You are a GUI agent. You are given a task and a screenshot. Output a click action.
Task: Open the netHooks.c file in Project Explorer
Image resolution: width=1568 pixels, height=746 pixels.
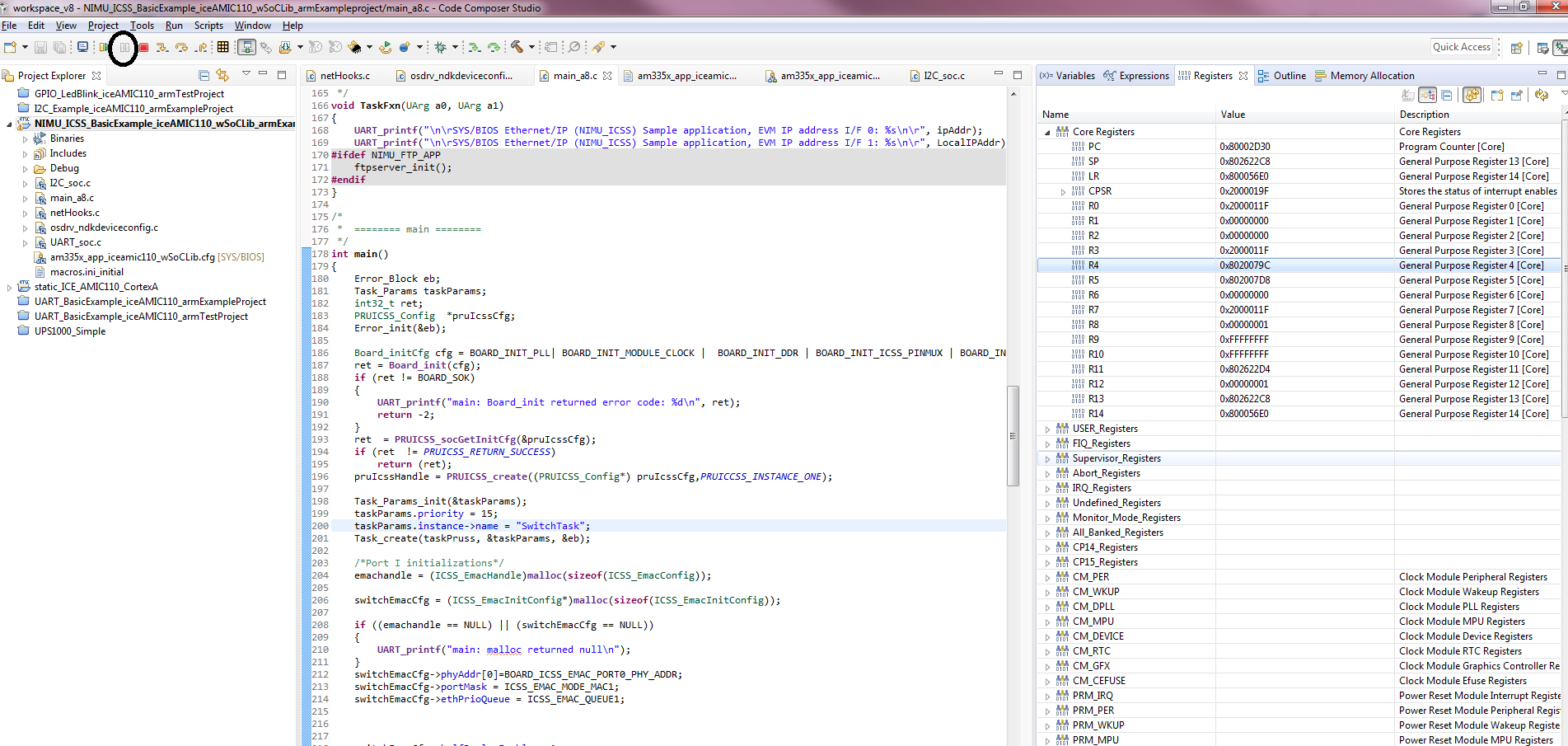(x=74, y=213)
